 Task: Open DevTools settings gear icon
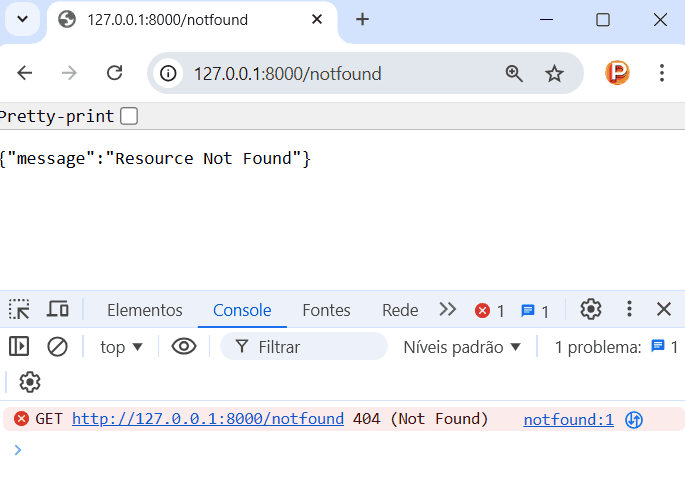591,310
